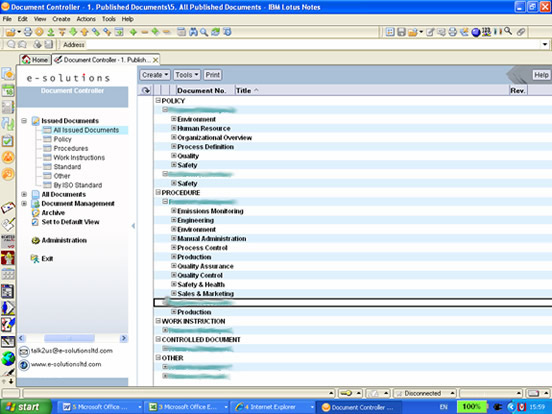The image size is (552, 414).
Task: Click the Archive icon in the navigator
Action: click(x=35, y=213)
